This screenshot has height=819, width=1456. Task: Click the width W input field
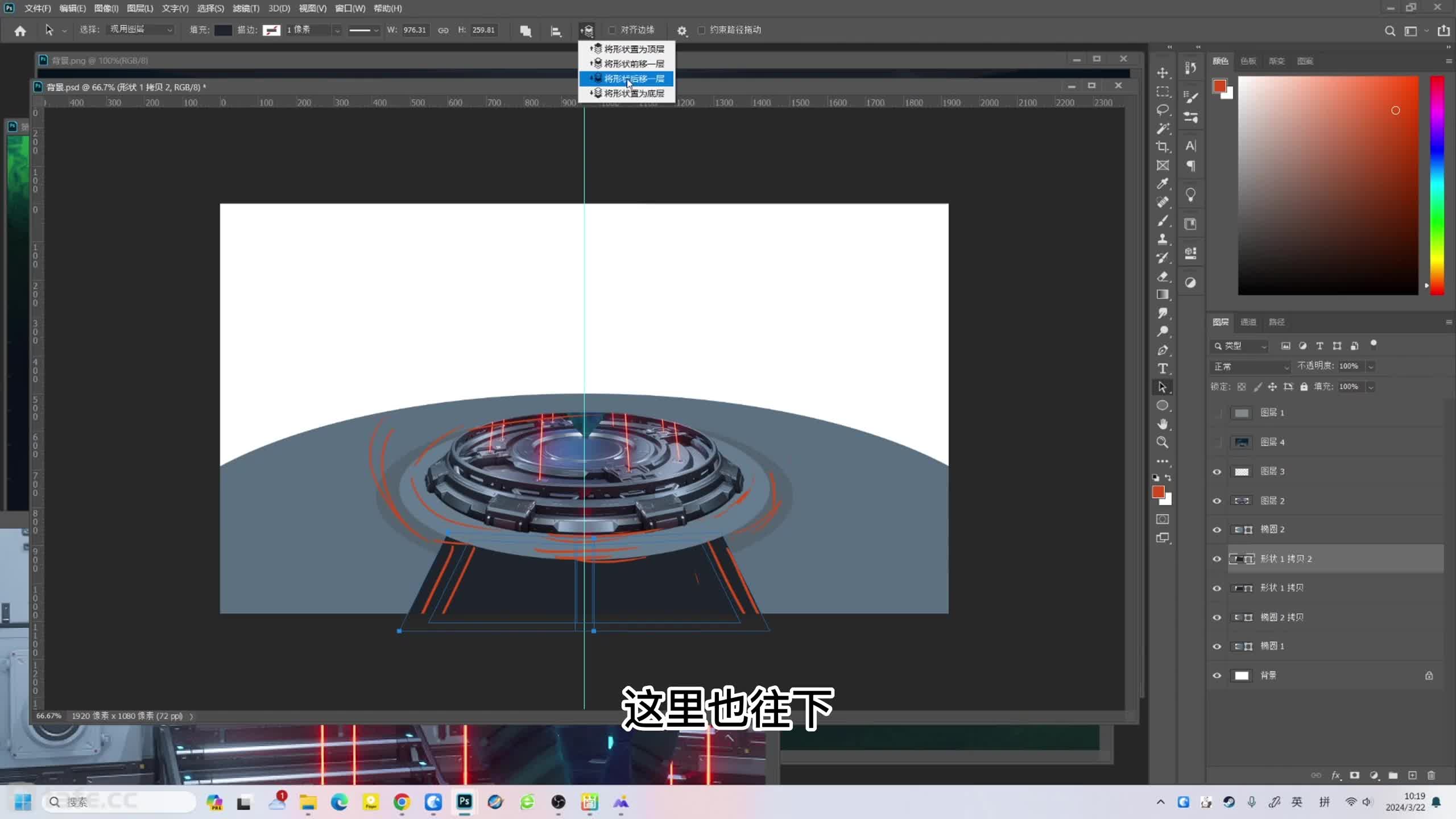[415, 30]
